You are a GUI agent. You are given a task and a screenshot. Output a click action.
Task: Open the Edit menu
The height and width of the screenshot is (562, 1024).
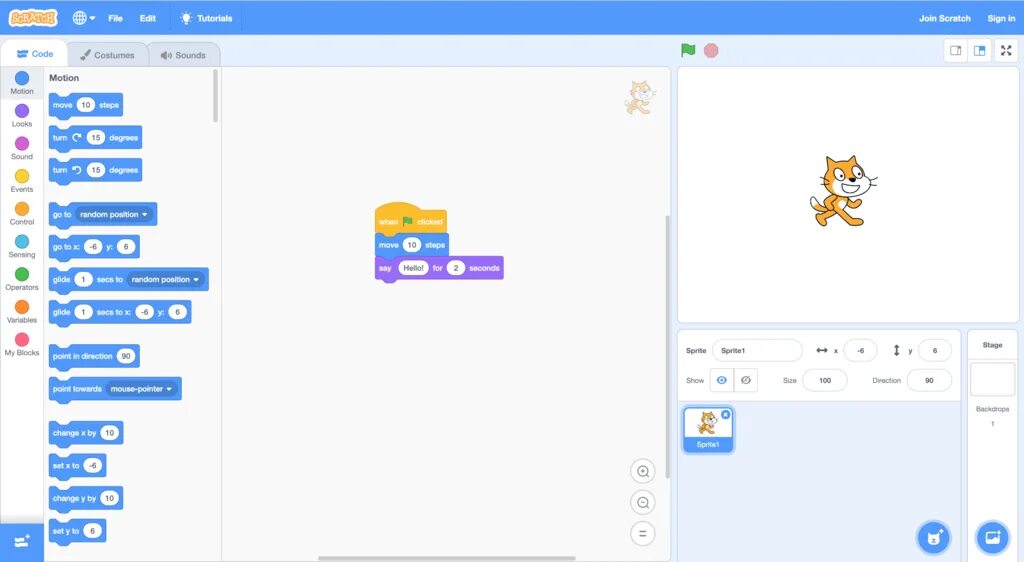click(148, 18)
